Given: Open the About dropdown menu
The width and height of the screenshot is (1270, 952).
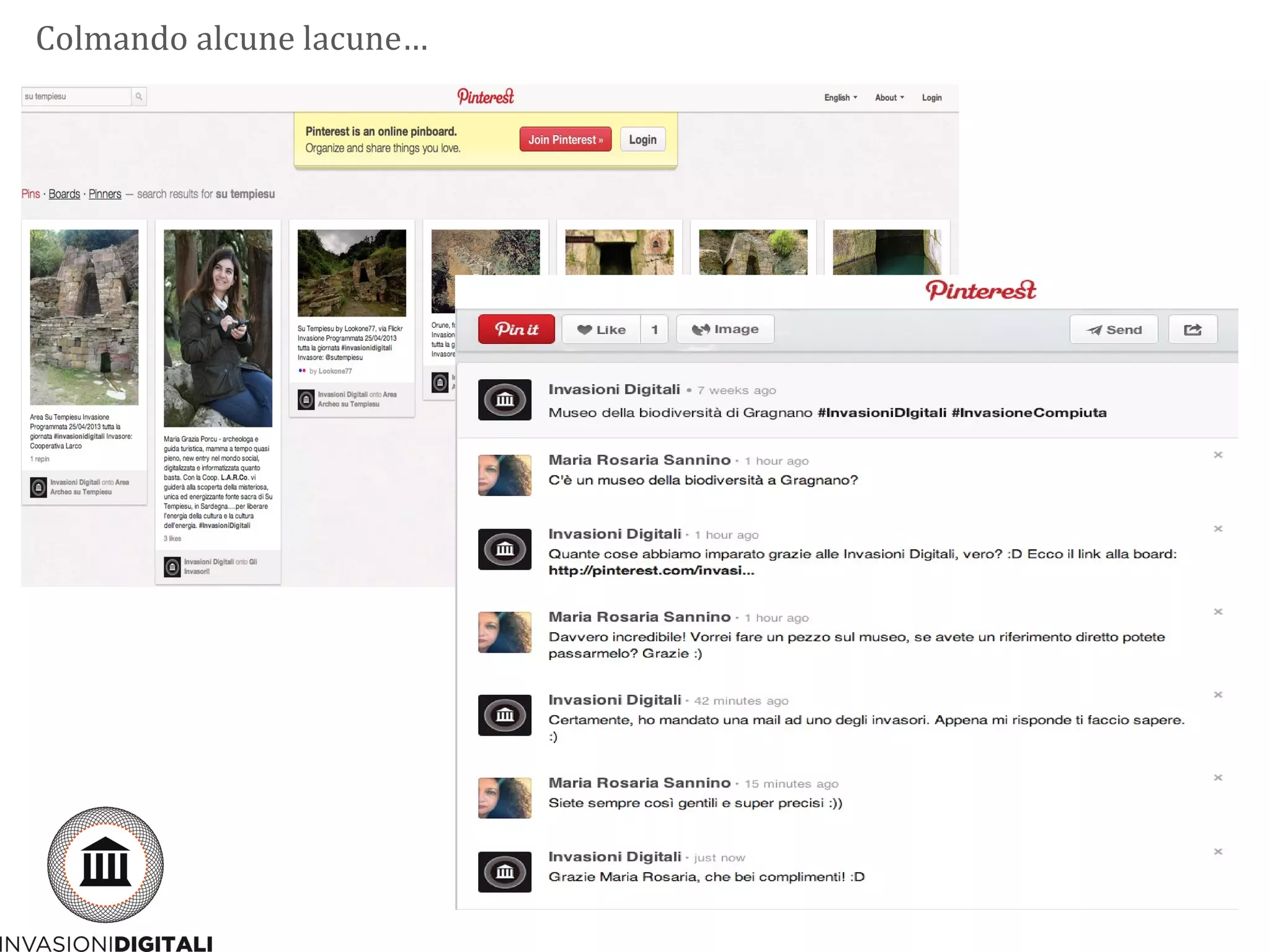Looking at the screenshot, I should [x=889, y=98].
